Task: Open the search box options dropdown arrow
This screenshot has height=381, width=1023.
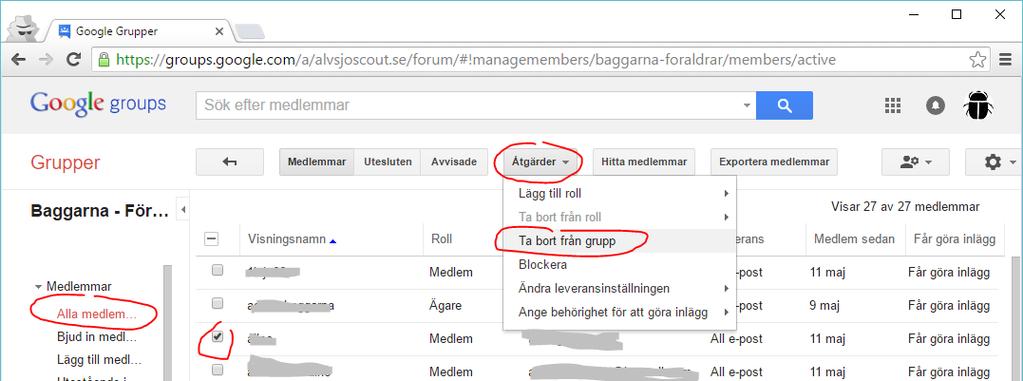Action: [x=746, y=105]
